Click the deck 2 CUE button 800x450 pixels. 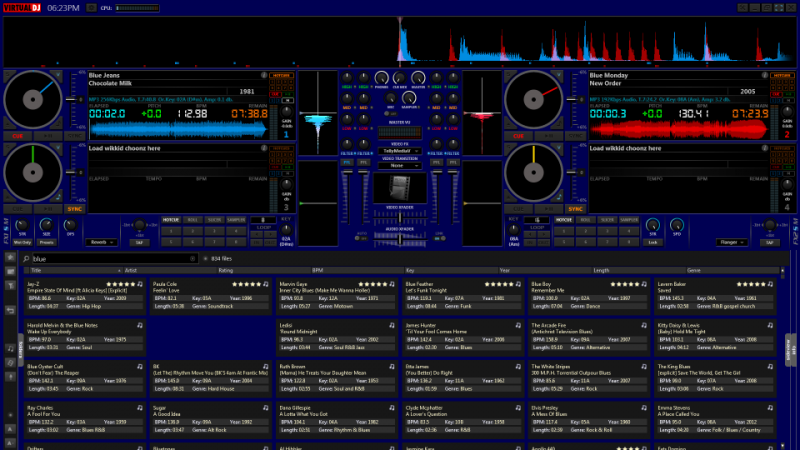[519, 136]
